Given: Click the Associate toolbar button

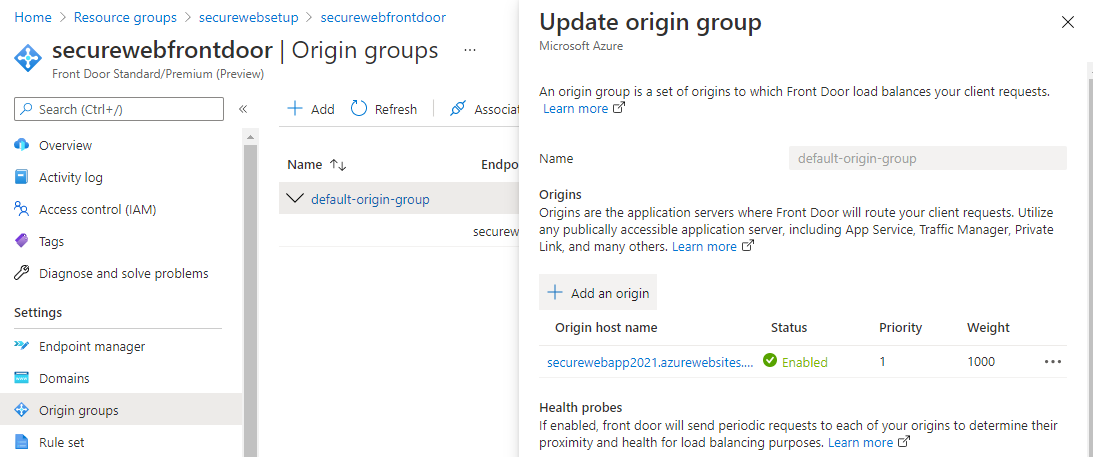Looking at the screenshot, I should [x=484, y=109].
